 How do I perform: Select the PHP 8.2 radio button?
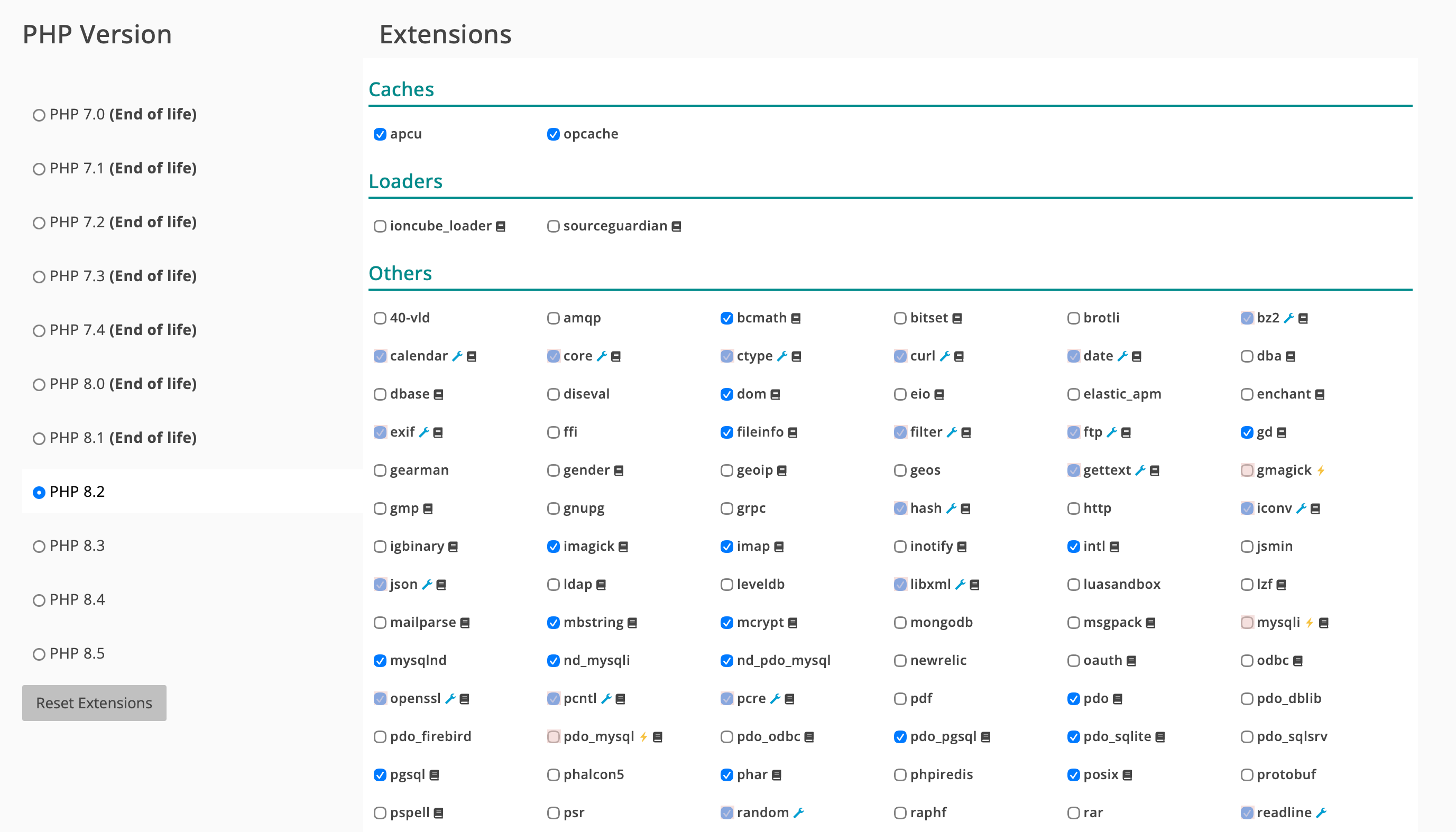[39, 493]
